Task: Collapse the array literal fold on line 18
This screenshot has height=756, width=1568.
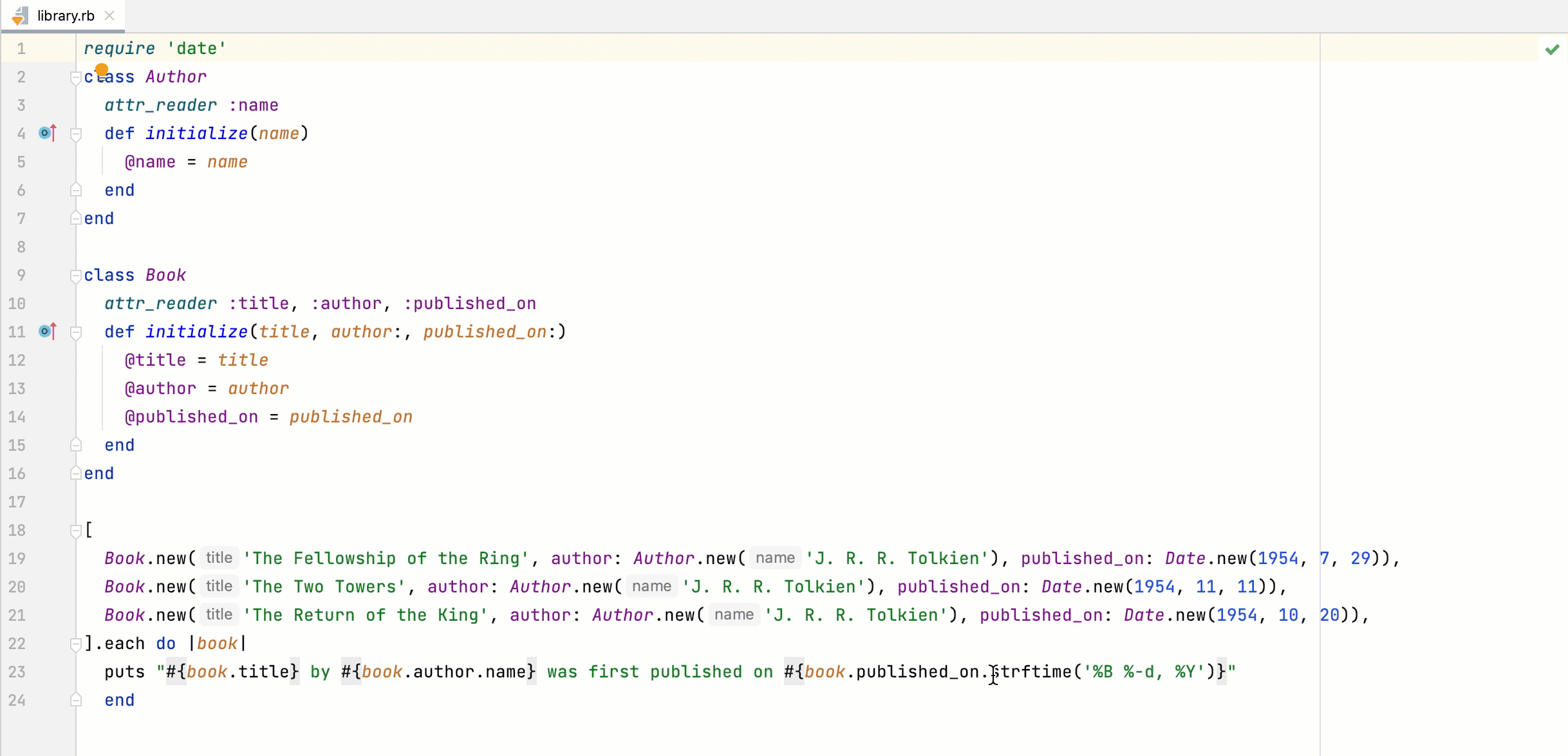Action: (75, 531)
